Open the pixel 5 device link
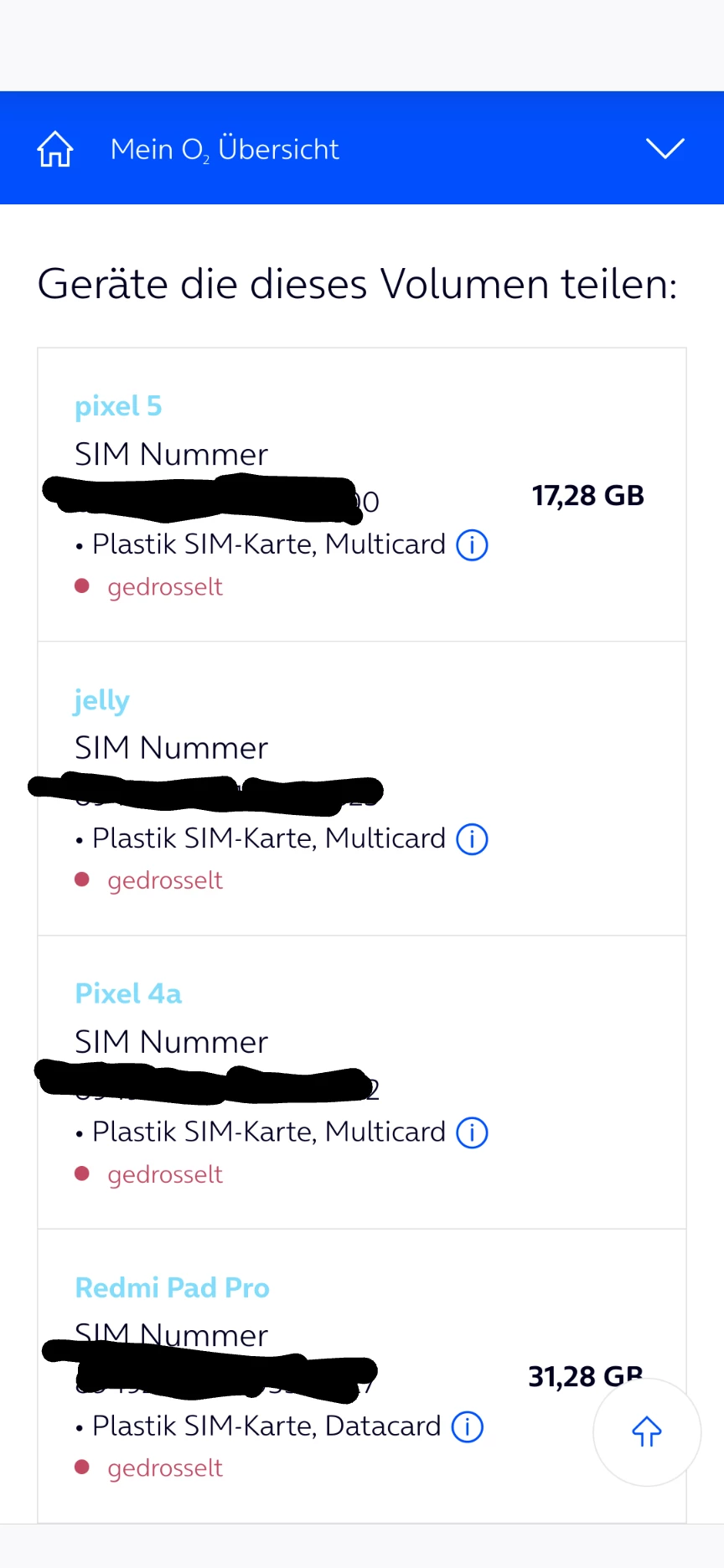 (x=118, y=406)
